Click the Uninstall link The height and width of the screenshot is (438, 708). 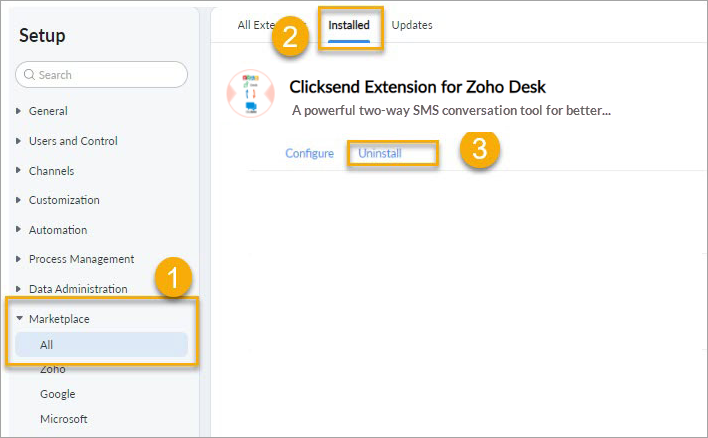(380, 154)
